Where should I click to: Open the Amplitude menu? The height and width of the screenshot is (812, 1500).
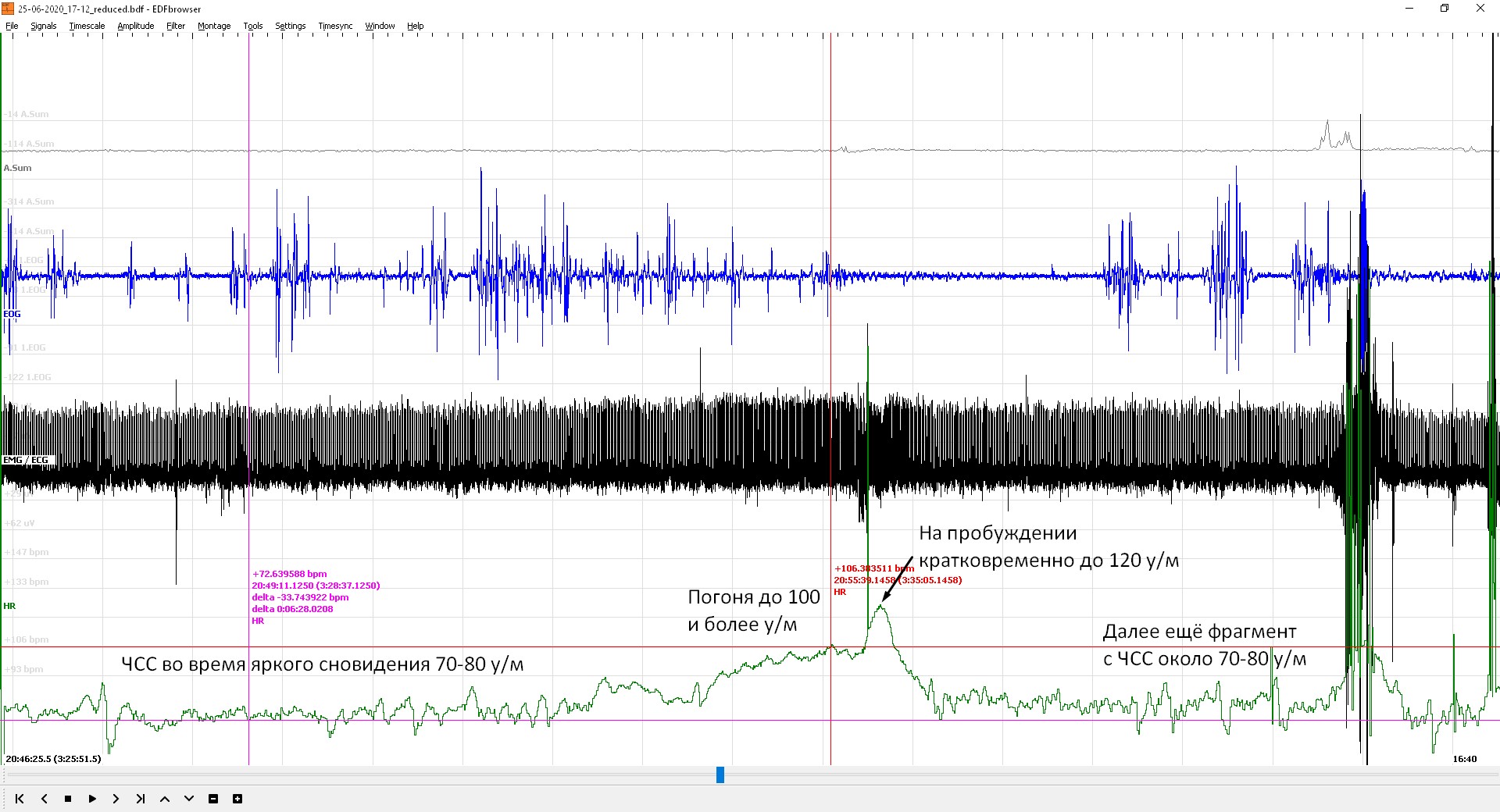click(x=136, y=26)
